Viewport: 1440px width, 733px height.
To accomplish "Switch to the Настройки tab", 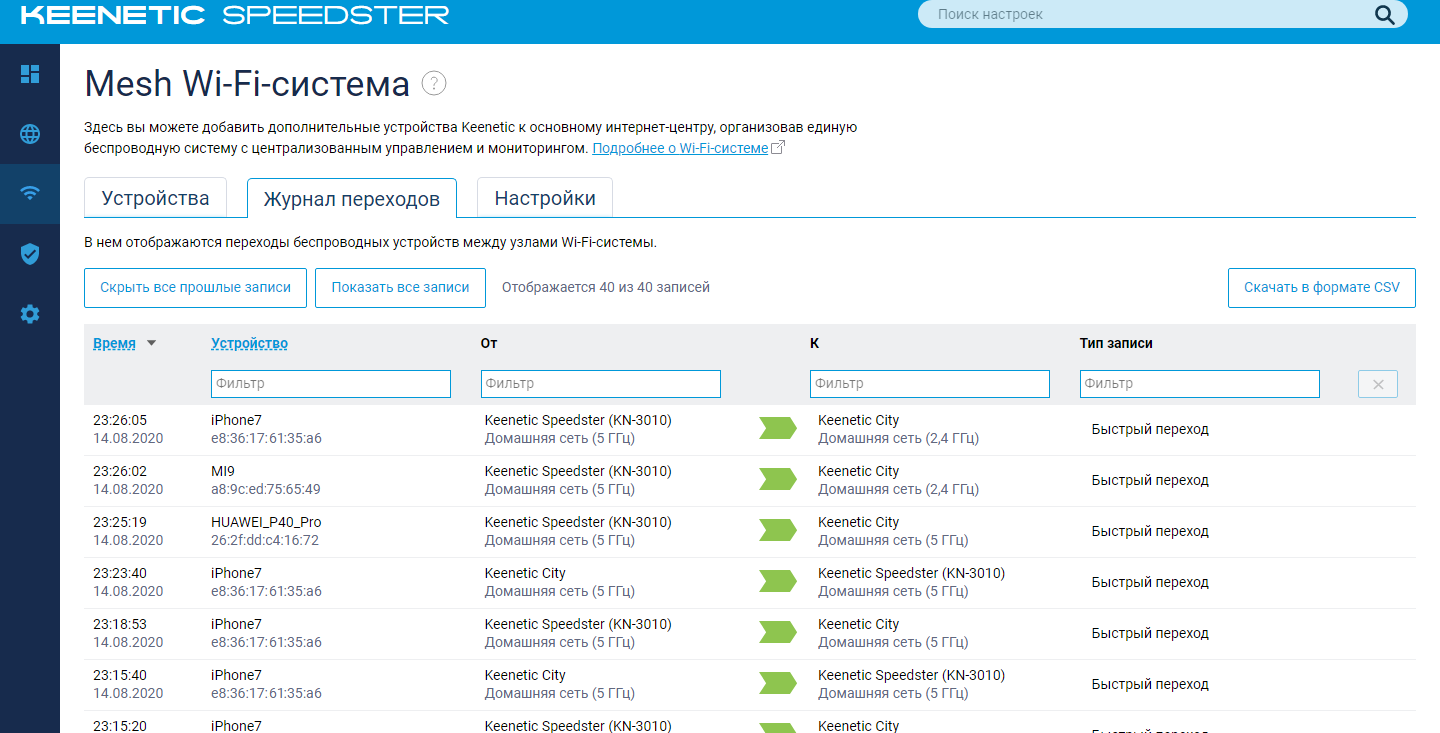I will click(x=545, y=198).
